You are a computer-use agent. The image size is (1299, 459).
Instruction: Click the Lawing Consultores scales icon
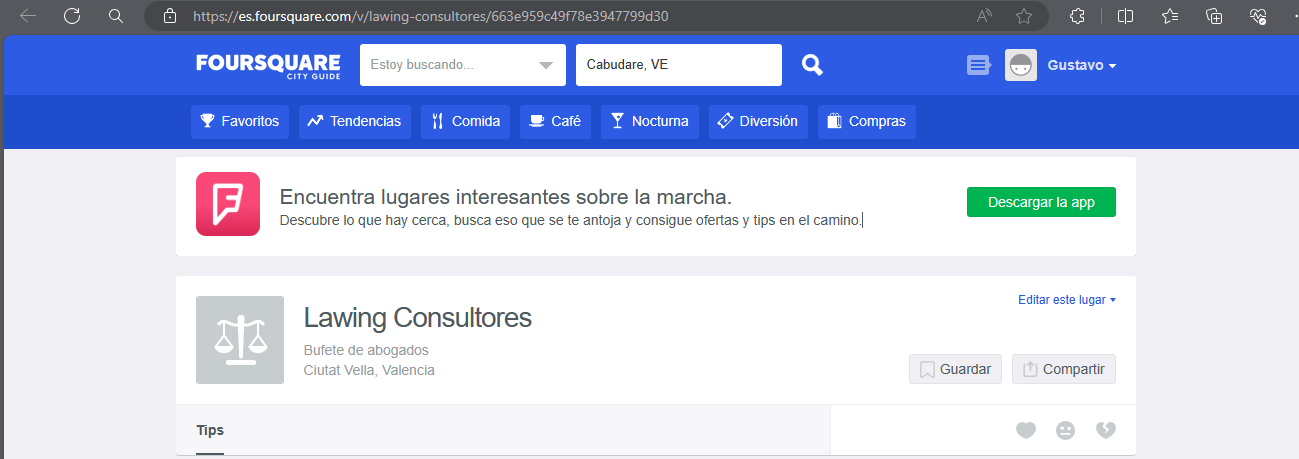pyautogui.click(x=240, y=340)
